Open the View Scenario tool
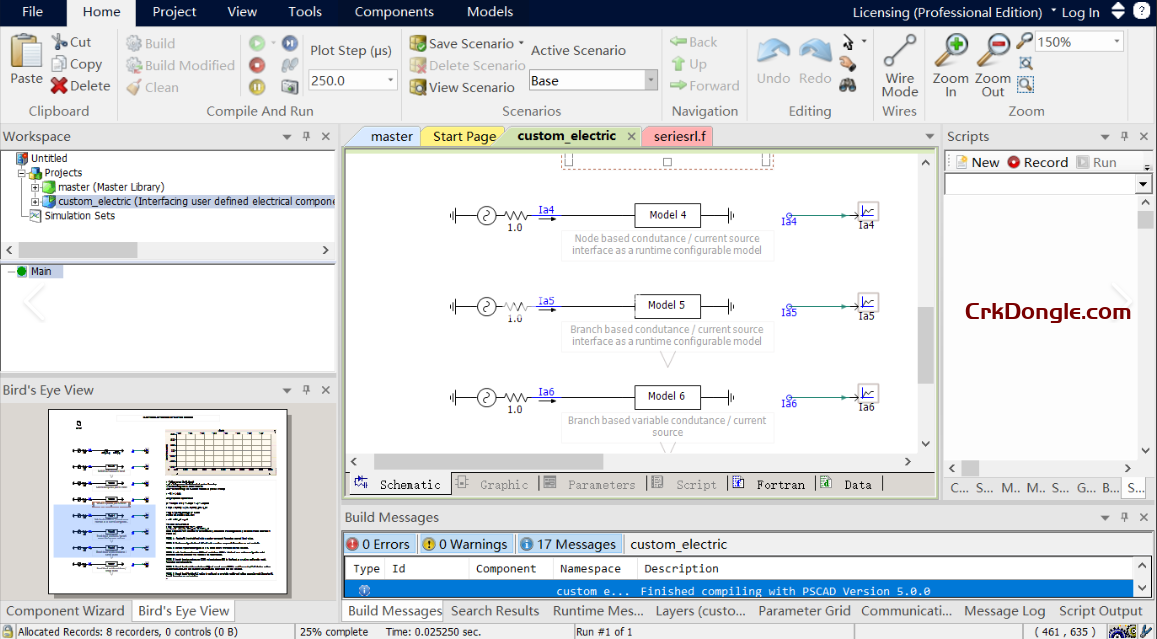Image resolution: width=1157 pixels, height=639 pixels. tap(462, 87)
